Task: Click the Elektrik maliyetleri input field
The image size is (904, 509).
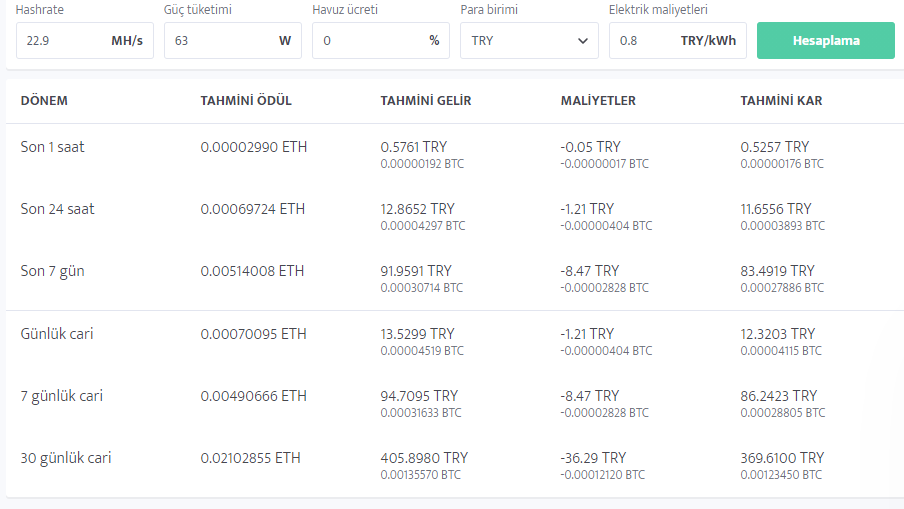Action: click(643, 41)
